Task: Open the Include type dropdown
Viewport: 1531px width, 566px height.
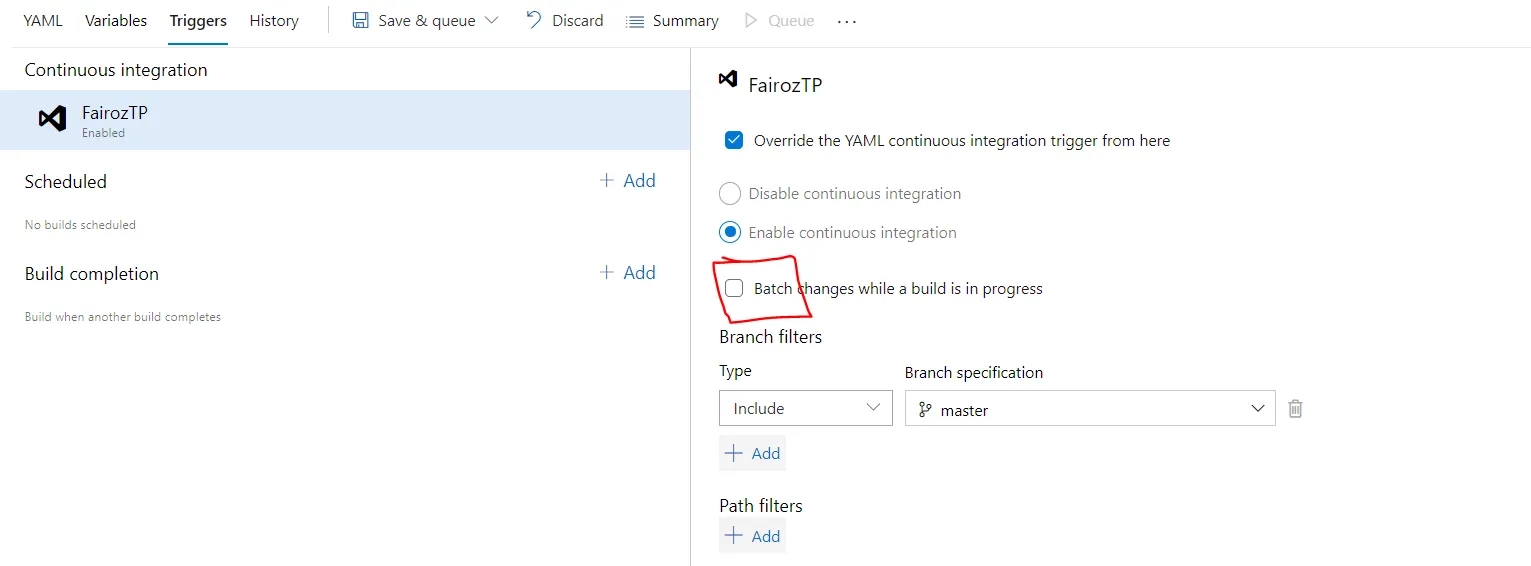Action: tap(805, 408)
